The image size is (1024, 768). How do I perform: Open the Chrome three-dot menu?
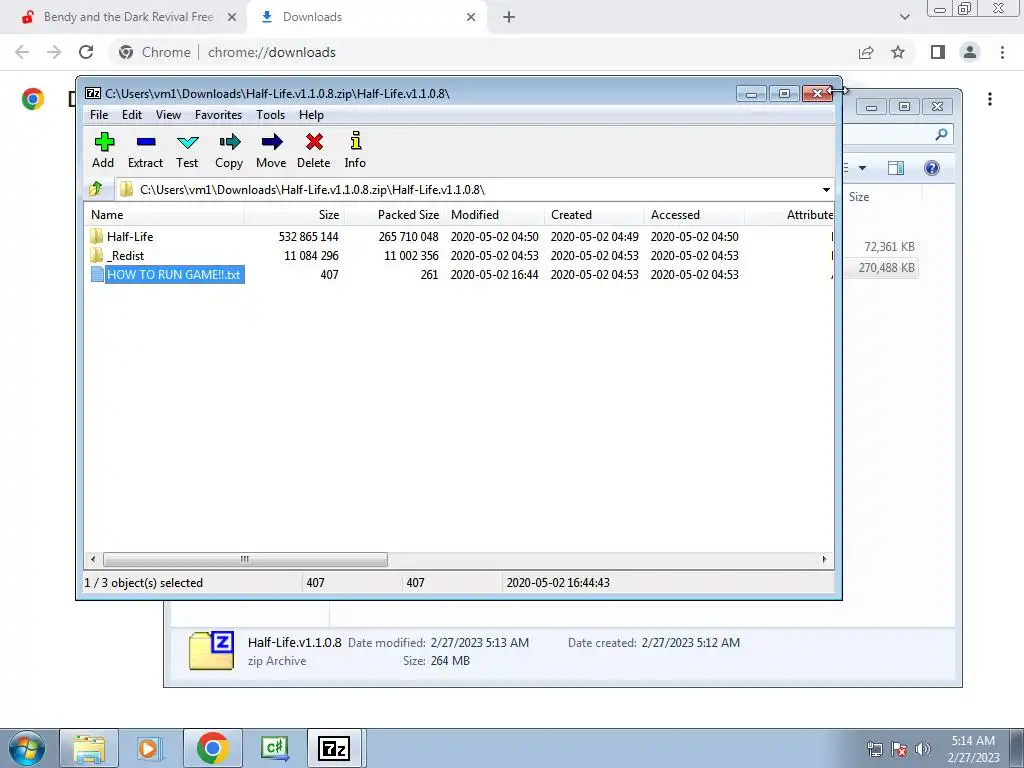click(1002, 52)
